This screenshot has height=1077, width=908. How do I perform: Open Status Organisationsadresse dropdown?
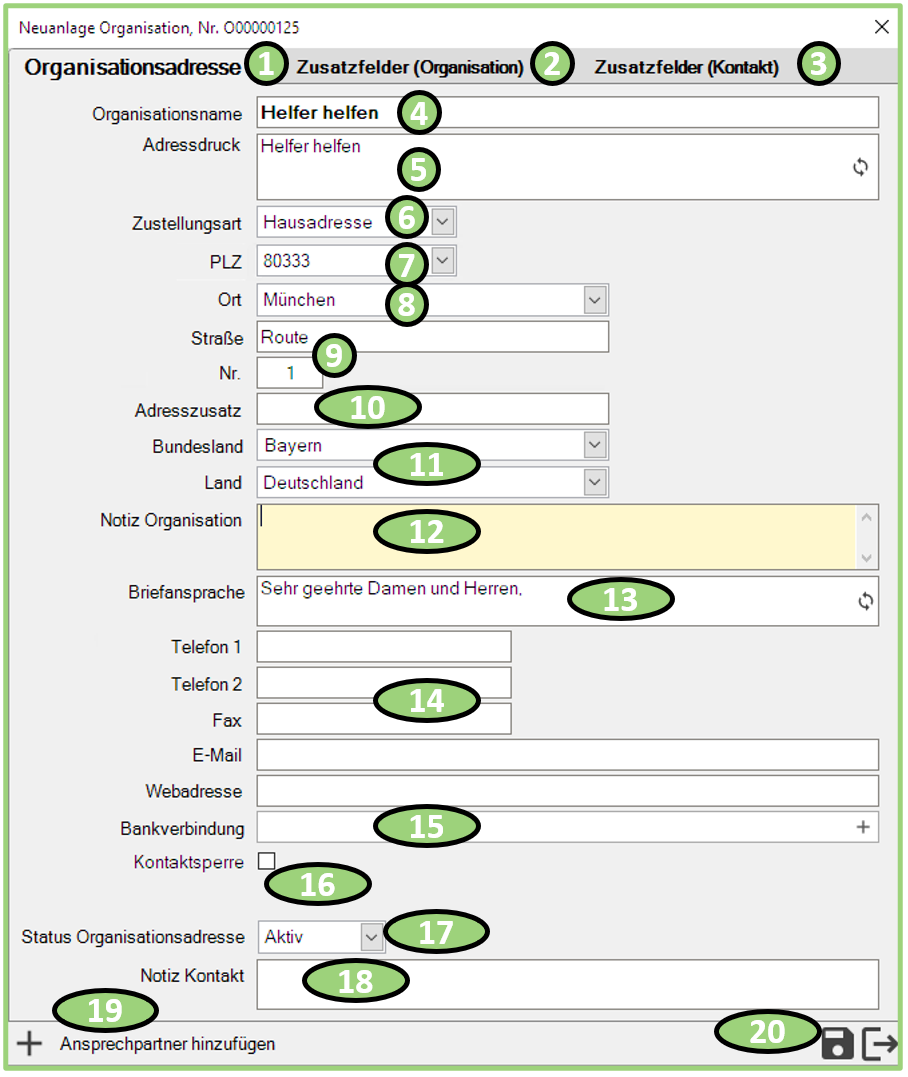click(371, 937)
